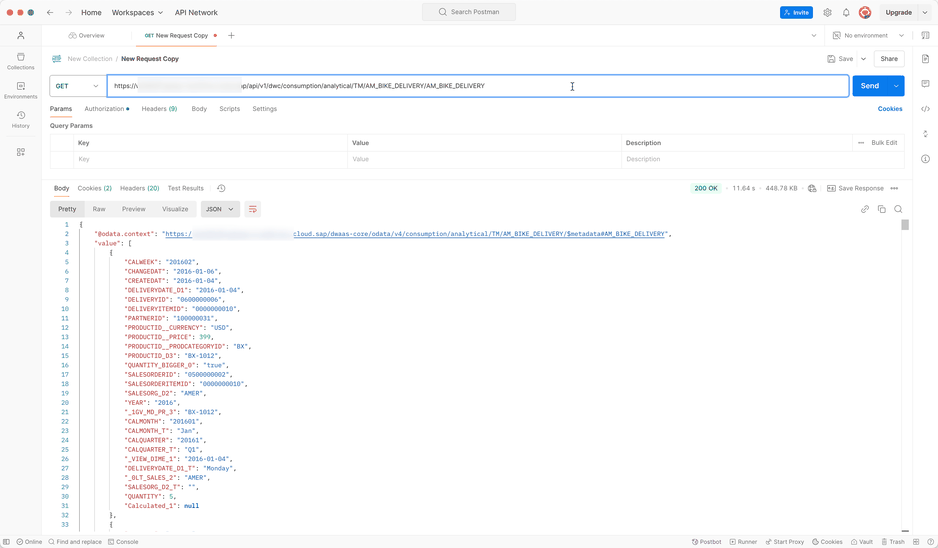Switch to the request Body tab
The width and height of the screenshot is (938, 548).
point(199,109)
